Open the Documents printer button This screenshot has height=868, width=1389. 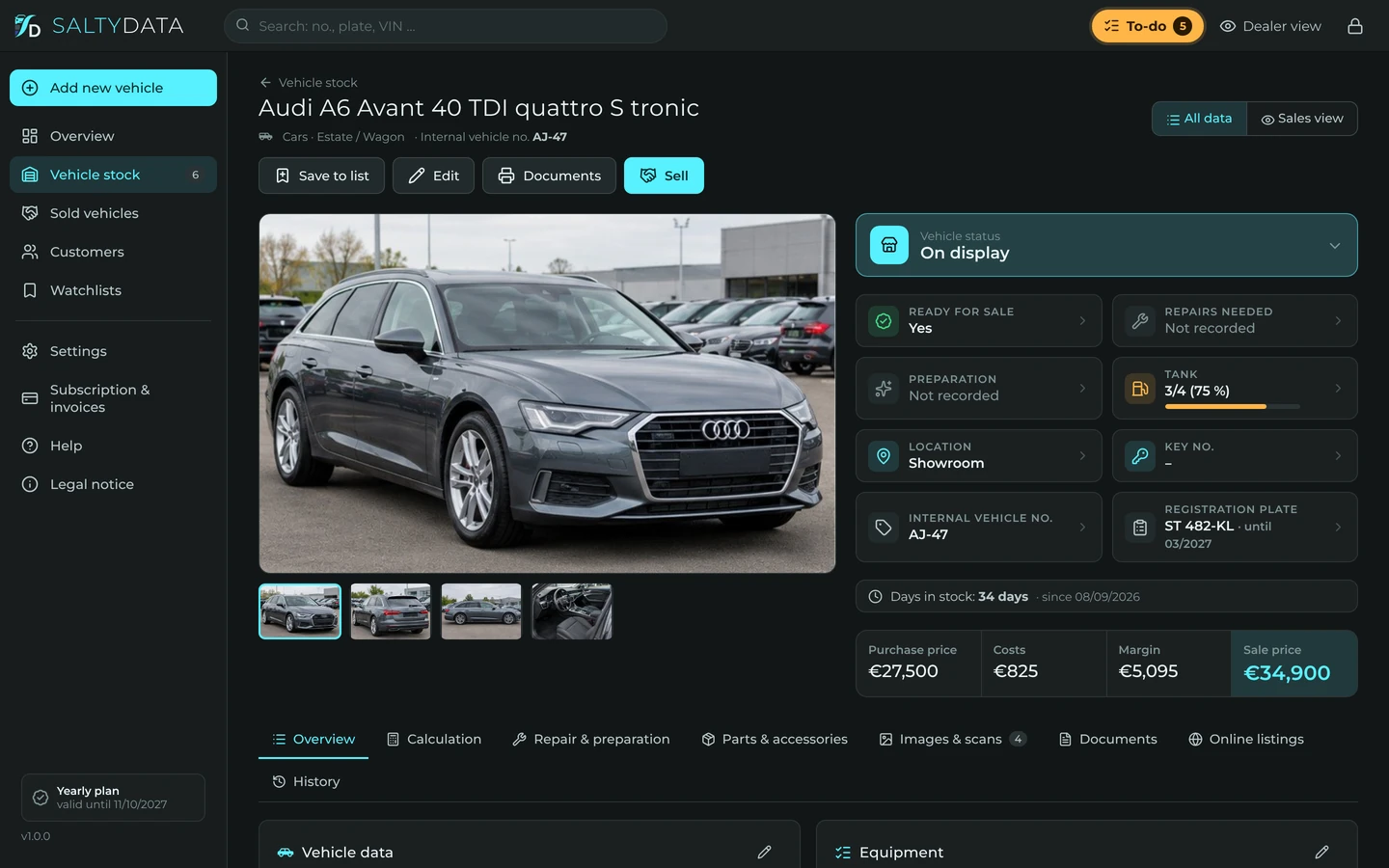(x=549, y=176)
